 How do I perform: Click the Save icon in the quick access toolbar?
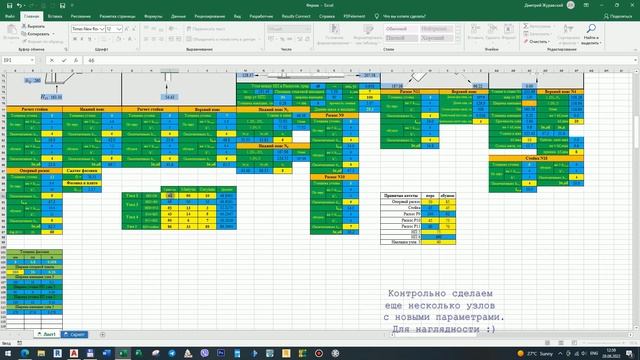(9, 5)
